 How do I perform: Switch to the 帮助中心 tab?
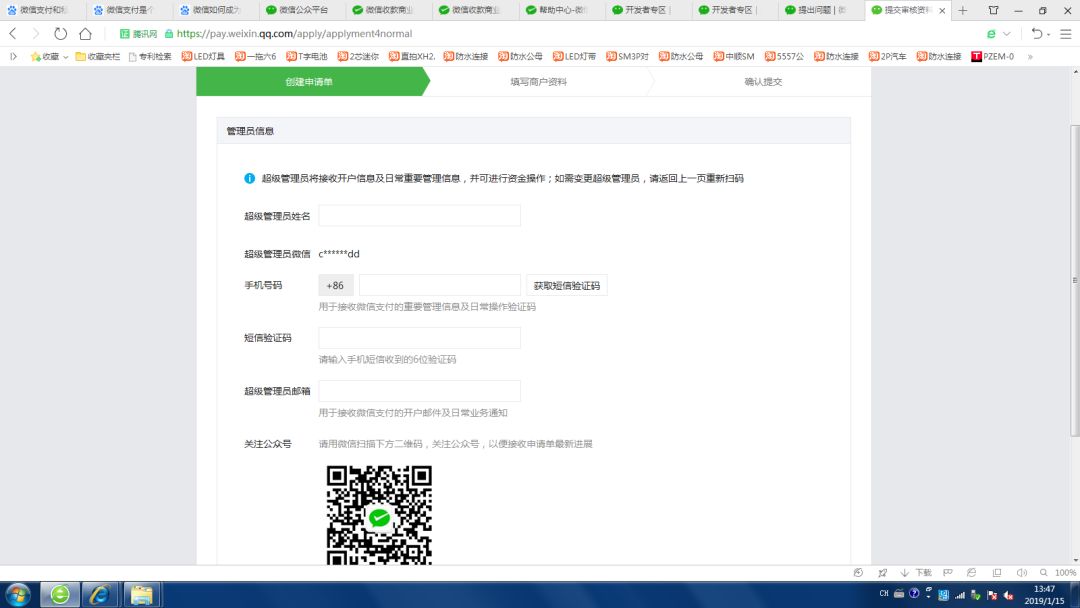click(563, 10)
